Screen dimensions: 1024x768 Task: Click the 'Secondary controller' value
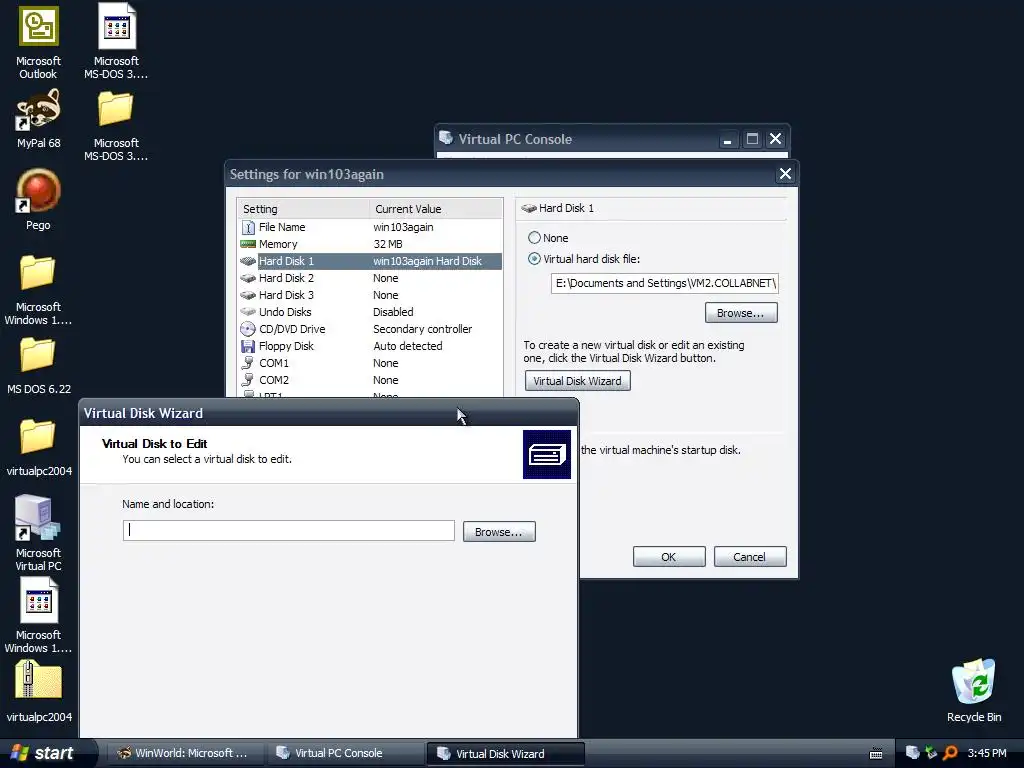(423, 329)
